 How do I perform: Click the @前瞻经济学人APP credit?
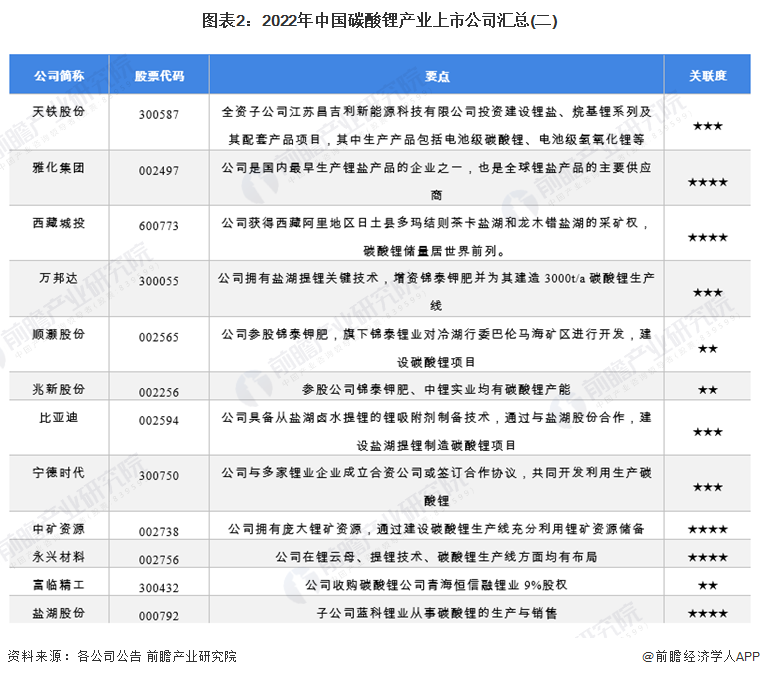coord(701,656)
